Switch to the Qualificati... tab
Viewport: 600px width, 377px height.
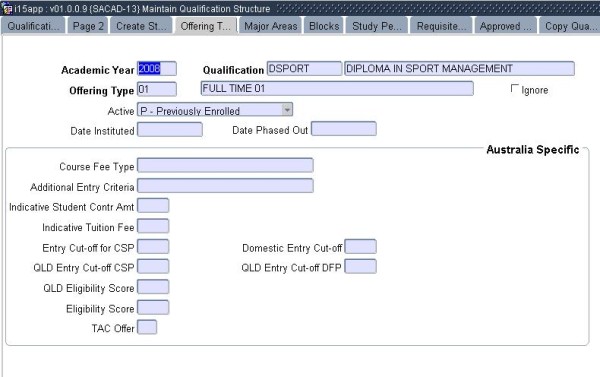click(33, 26)
